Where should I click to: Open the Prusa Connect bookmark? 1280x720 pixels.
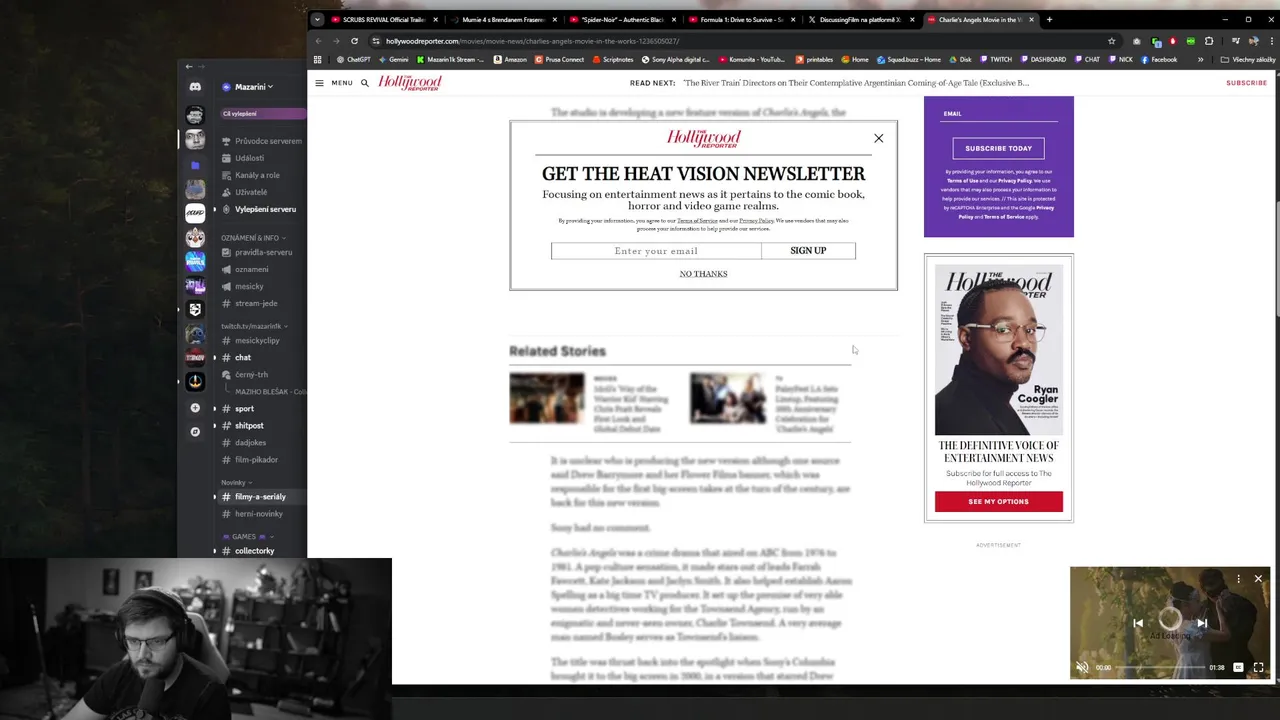[559, 60]
